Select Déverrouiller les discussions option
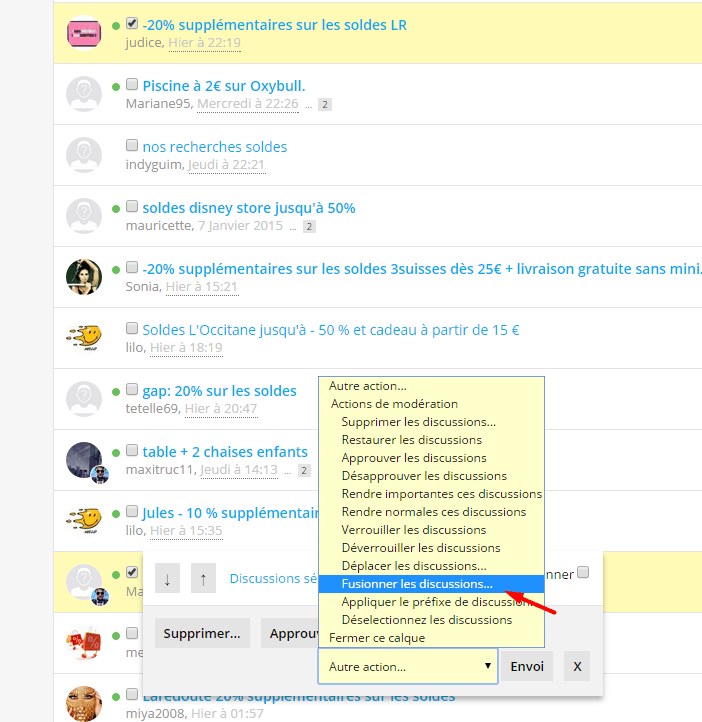 coord(431,548)
